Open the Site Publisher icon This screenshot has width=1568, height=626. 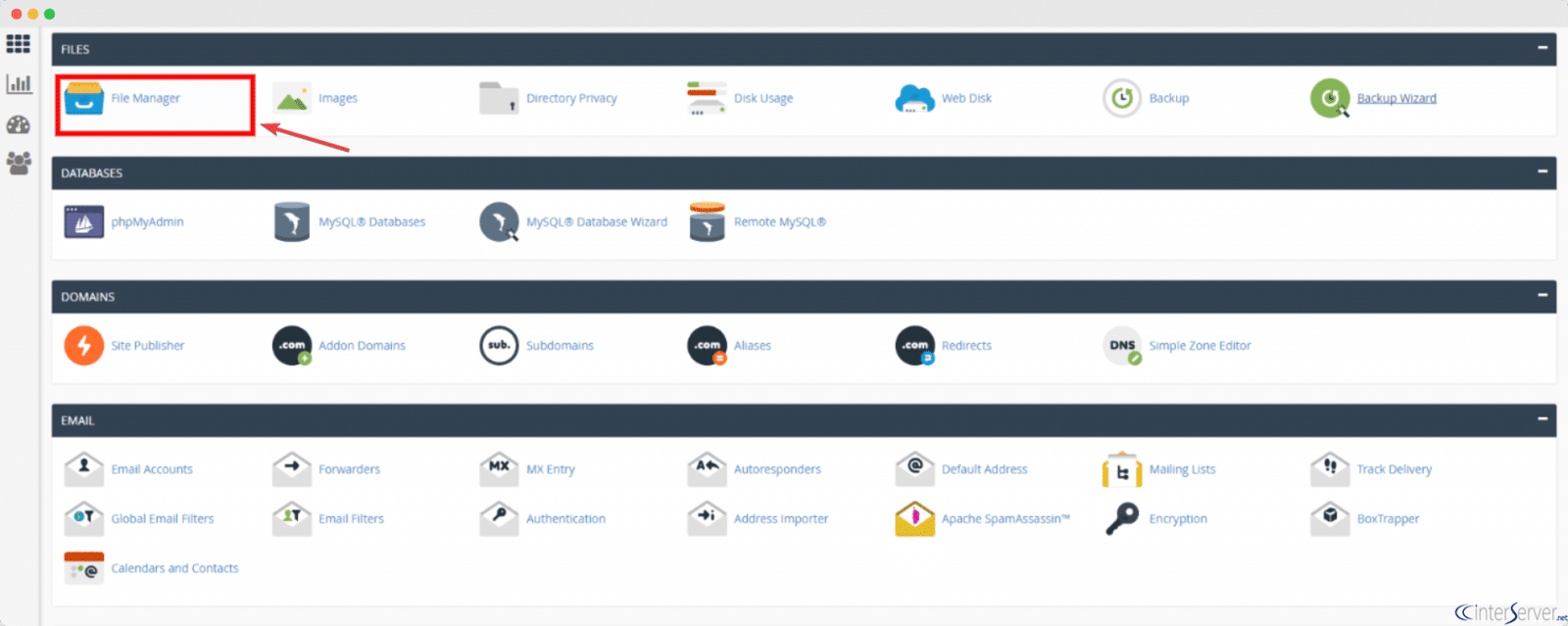pyautogui.click(x=83, y=346)
